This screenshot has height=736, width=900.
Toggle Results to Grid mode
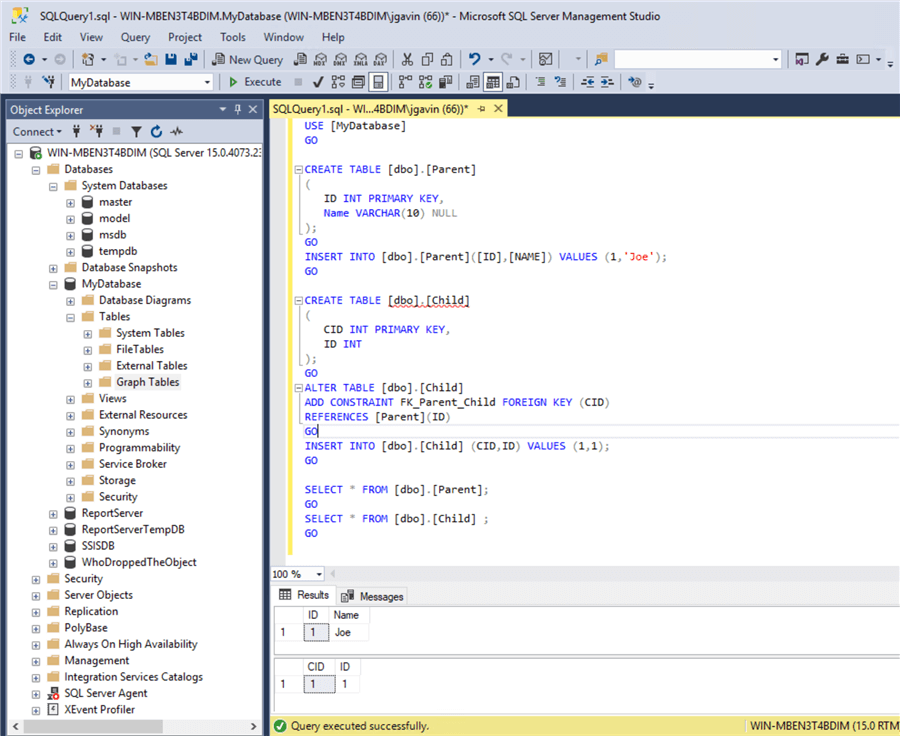493,82
